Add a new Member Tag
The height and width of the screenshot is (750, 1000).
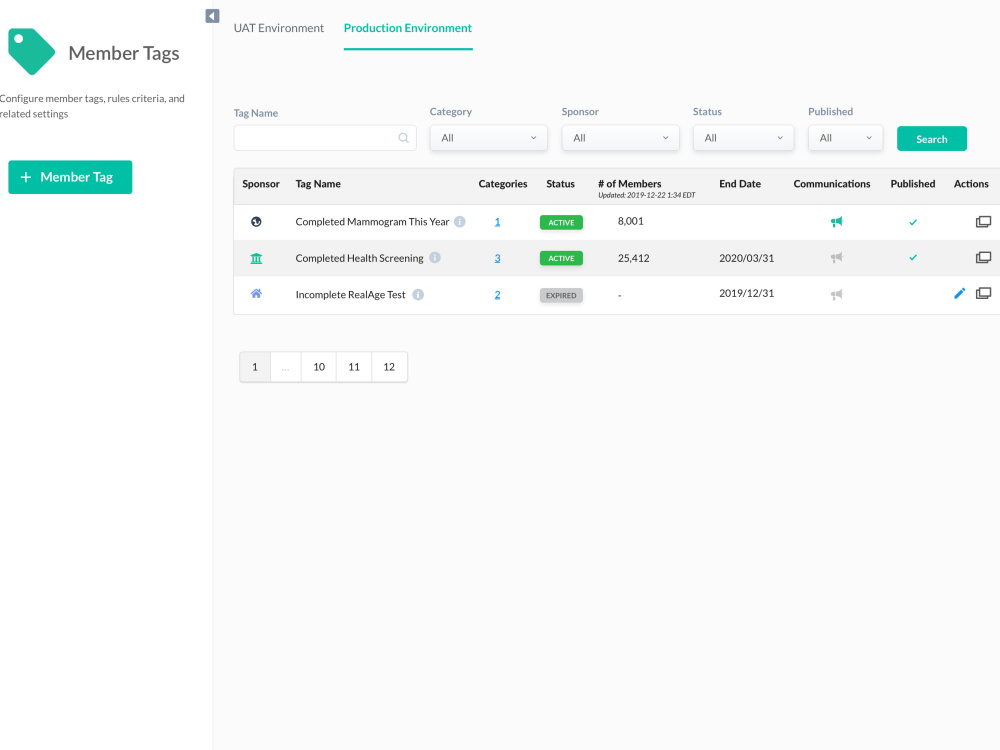pos(70,177)
